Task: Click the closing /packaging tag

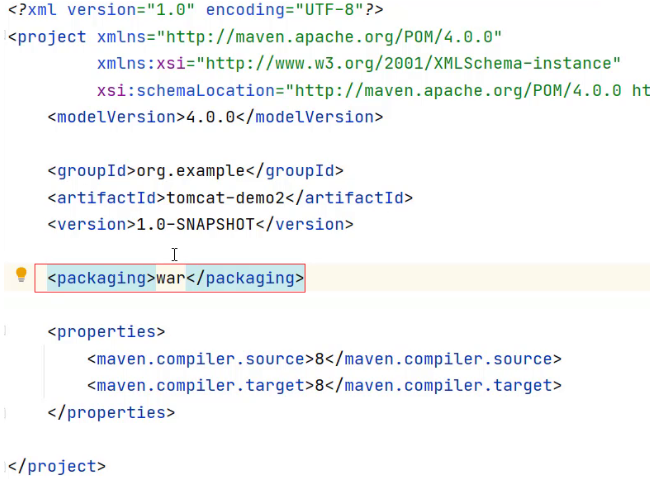Action: click(x=245, y=278)
